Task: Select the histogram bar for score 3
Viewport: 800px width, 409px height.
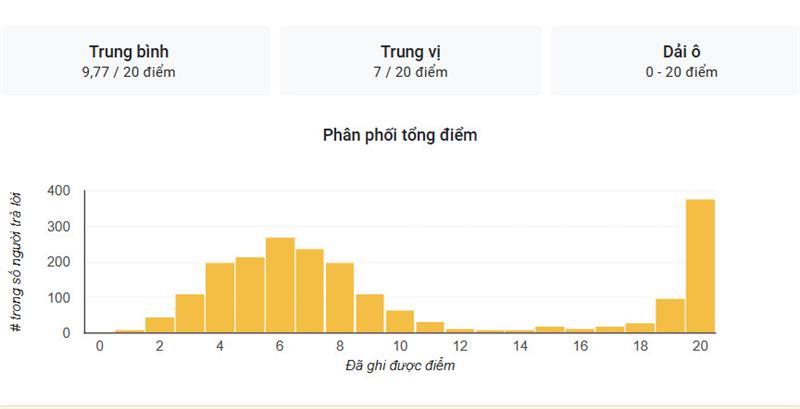Action: pos(190,313)
